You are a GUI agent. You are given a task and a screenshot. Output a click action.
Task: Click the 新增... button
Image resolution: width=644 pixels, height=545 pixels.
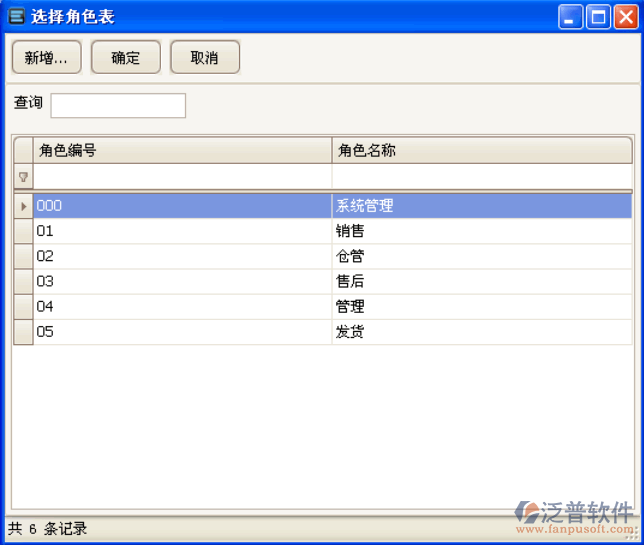click(46, 57)
